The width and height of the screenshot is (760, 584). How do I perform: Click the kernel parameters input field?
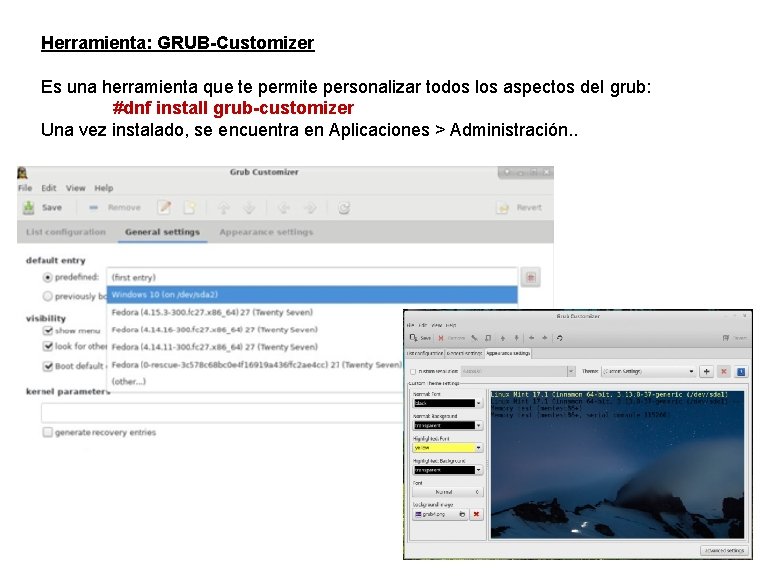coord(222,413)
